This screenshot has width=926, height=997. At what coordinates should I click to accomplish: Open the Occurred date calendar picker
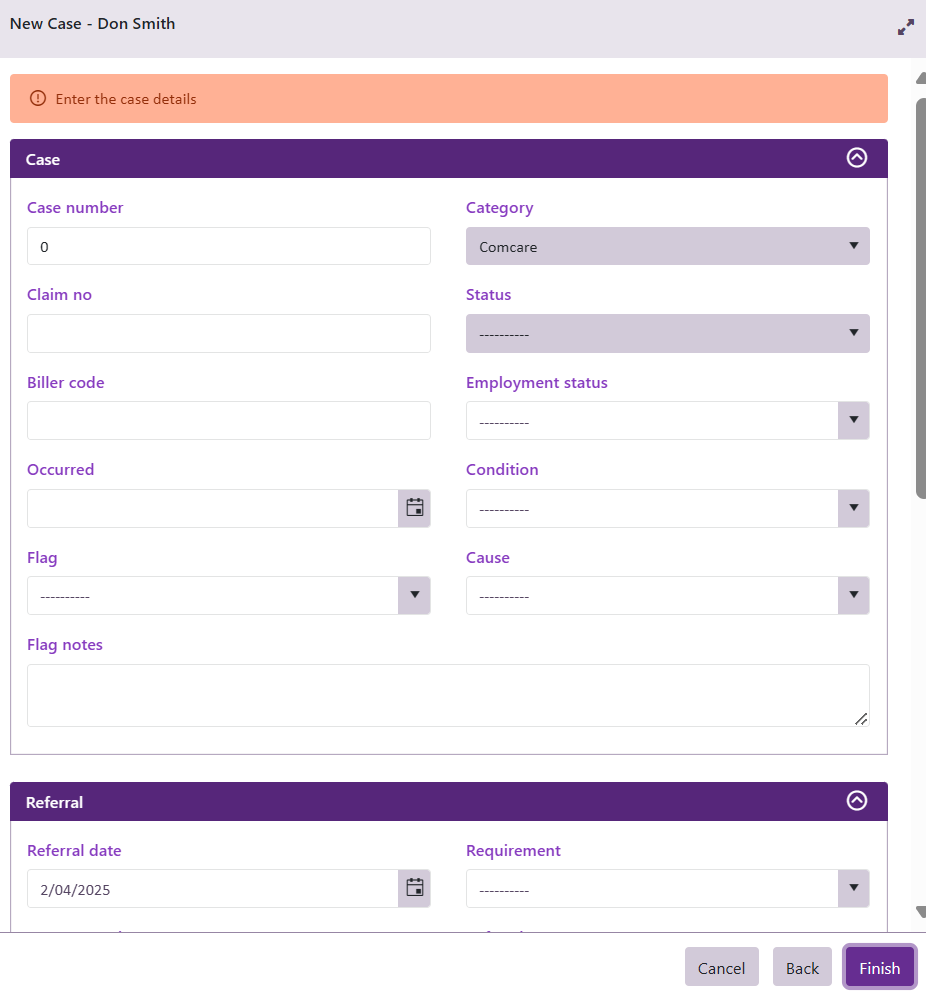point(414,508)
